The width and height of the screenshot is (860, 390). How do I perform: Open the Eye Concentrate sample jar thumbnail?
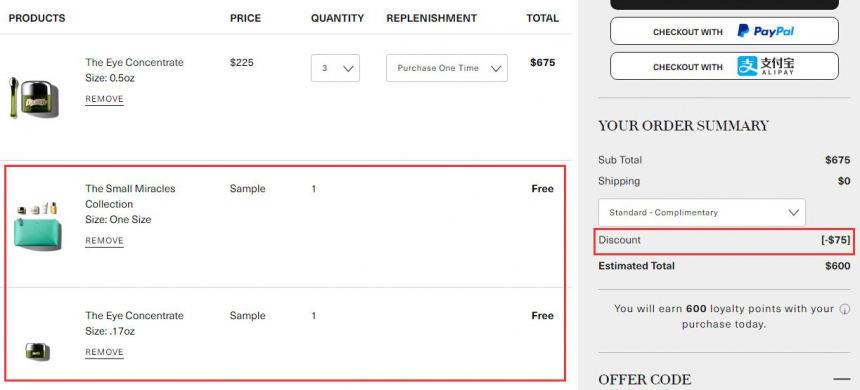pyautogui.click(x=37, y=351)
